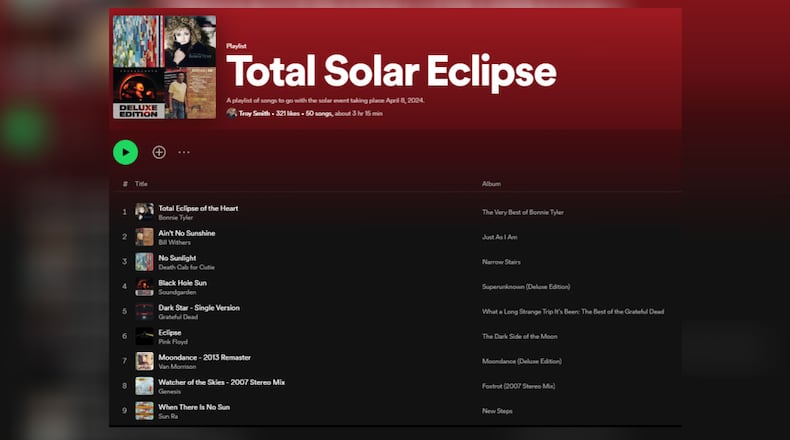The height and width of the screenshot is (440, 790).
Task: Open album Just As I Am
Action: click(x=499, y=237)
